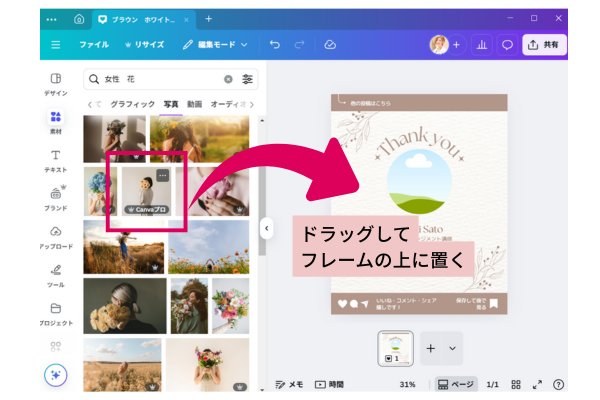Click the 31% zoom level

(x=407, y=384)
